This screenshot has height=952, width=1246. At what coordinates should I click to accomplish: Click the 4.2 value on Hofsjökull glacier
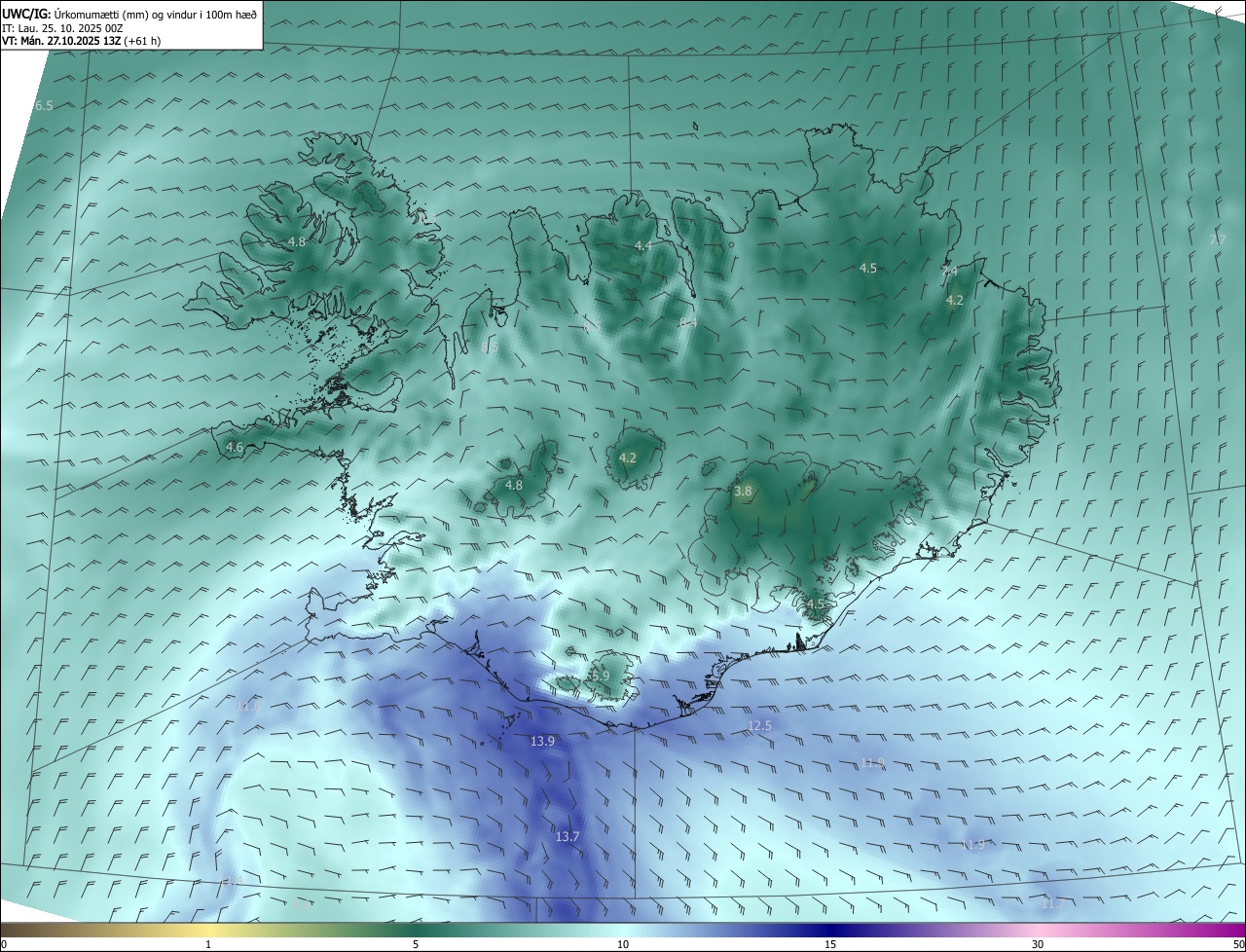[x=628, y=458]
